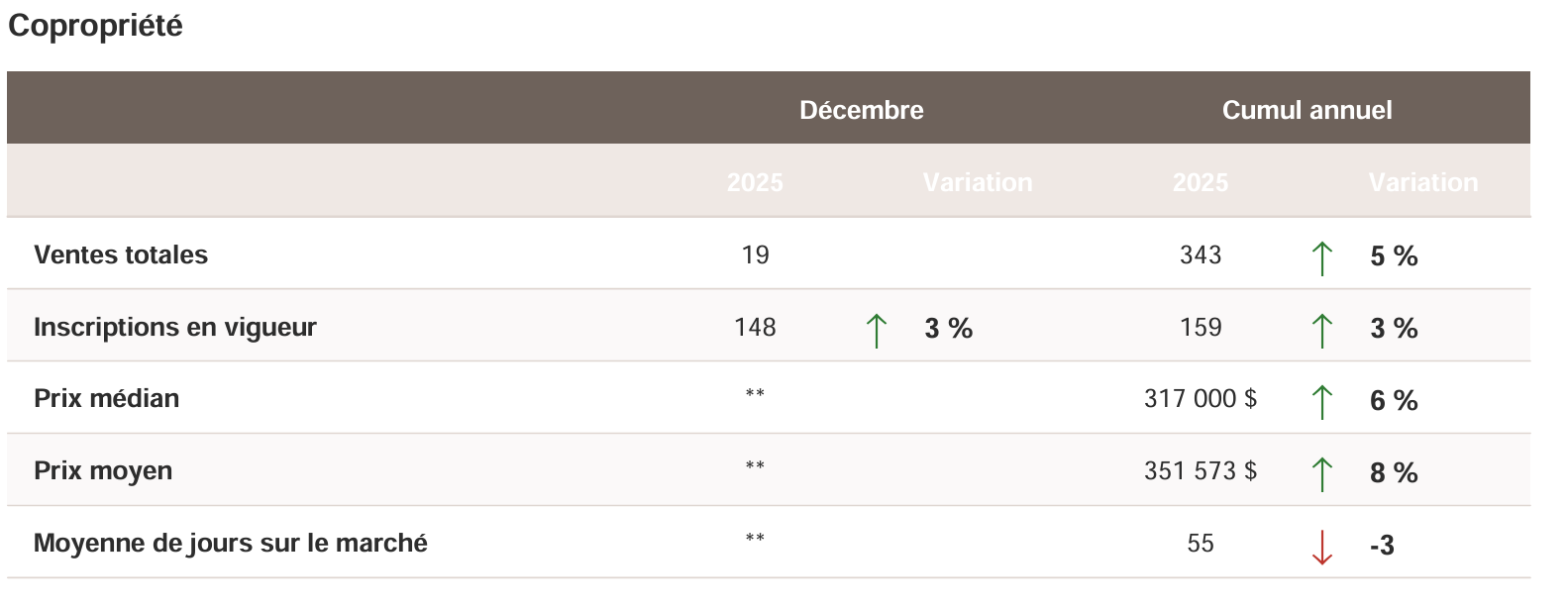1568x609 pixels.
Task: Click the Prix médian row label
Action: tap(107, 399)
